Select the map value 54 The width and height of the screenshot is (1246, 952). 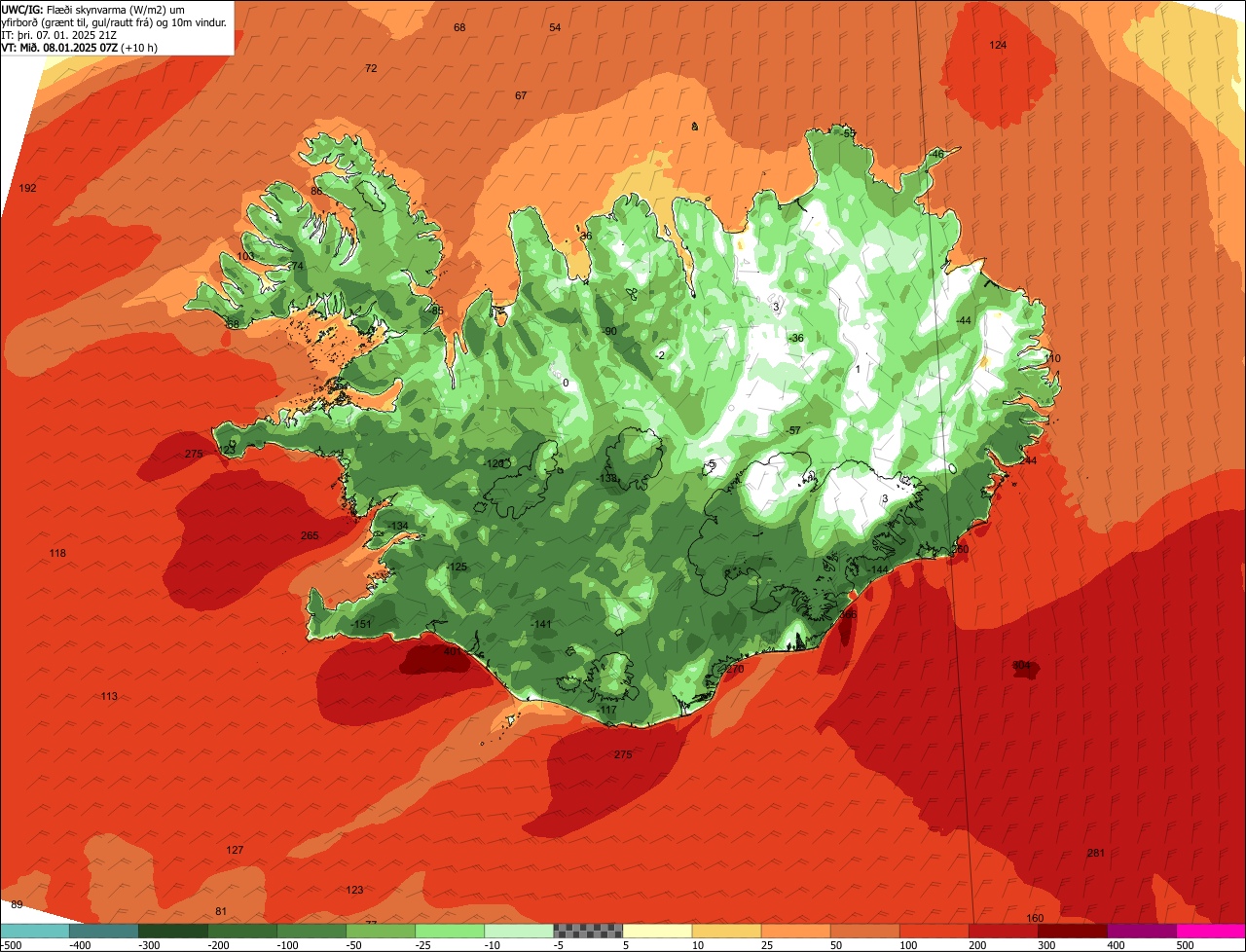point(555,27)
